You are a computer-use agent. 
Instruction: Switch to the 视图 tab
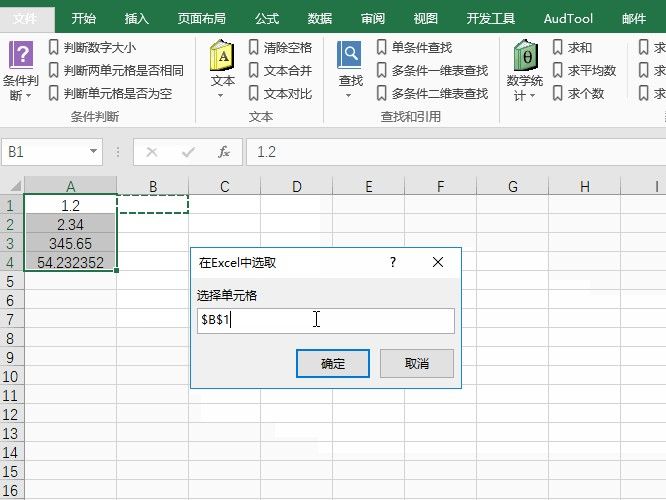[x=426, y=19]
